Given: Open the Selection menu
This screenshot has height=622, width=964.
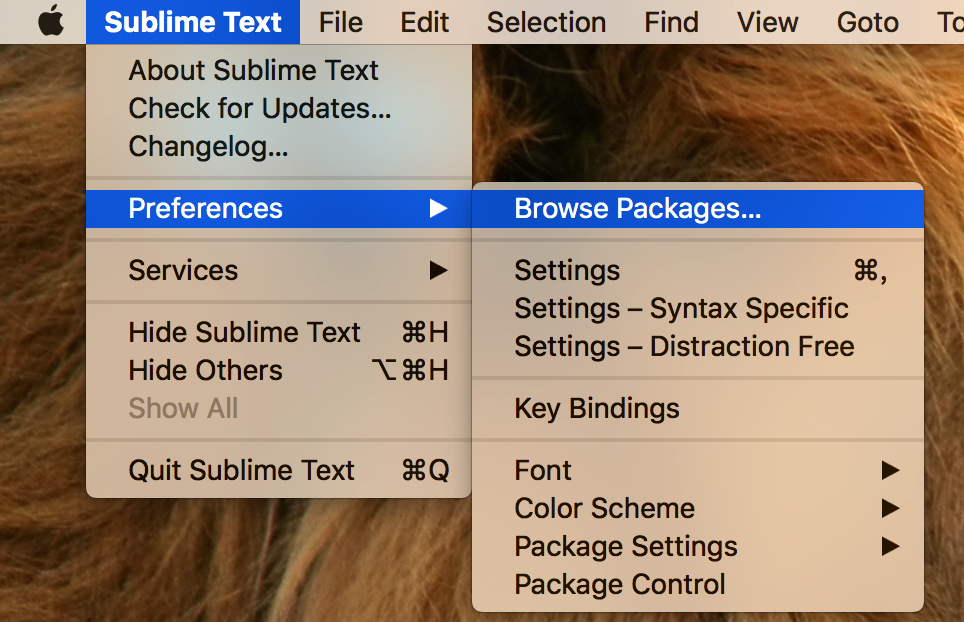Looking at the screenshot, I should (x=547, y=22).
